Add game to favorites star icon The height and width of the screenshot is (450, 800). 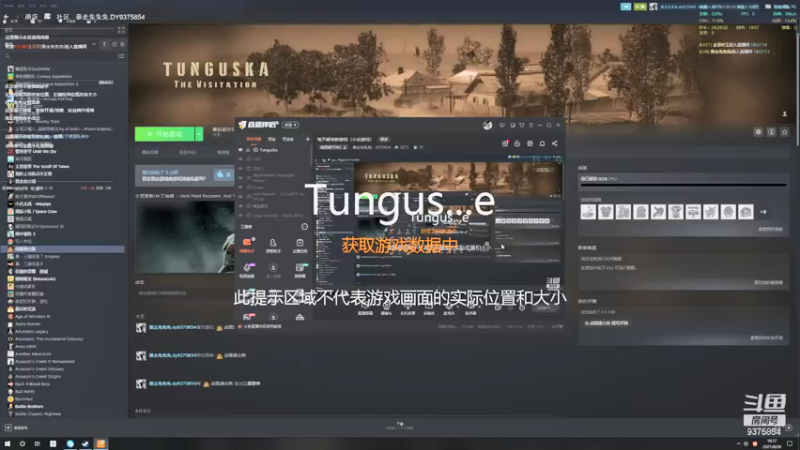(785, 132)
